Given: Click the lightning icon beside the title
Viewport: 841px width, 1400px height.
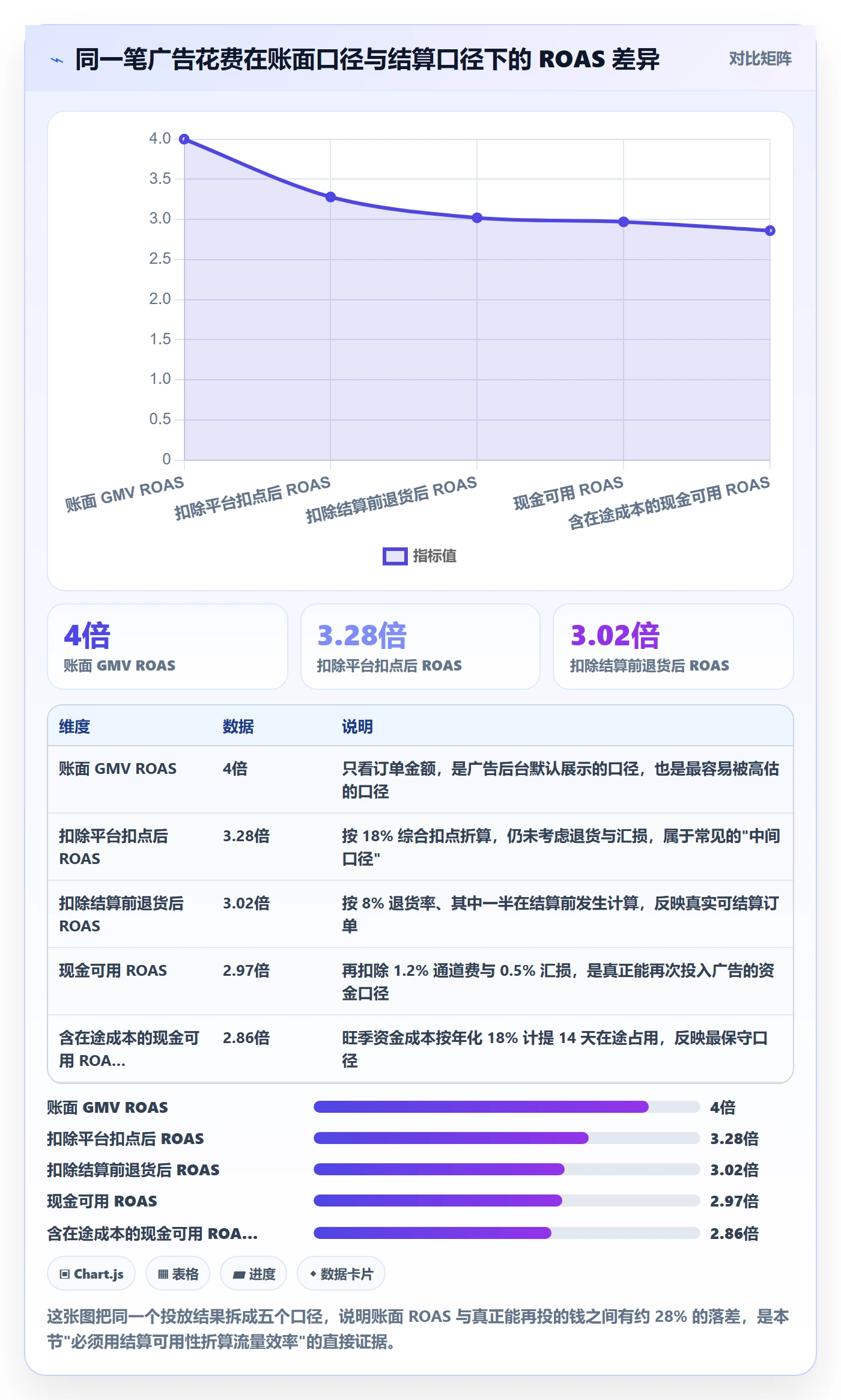Looking at the screenshot, I should (x=57, y=60).
